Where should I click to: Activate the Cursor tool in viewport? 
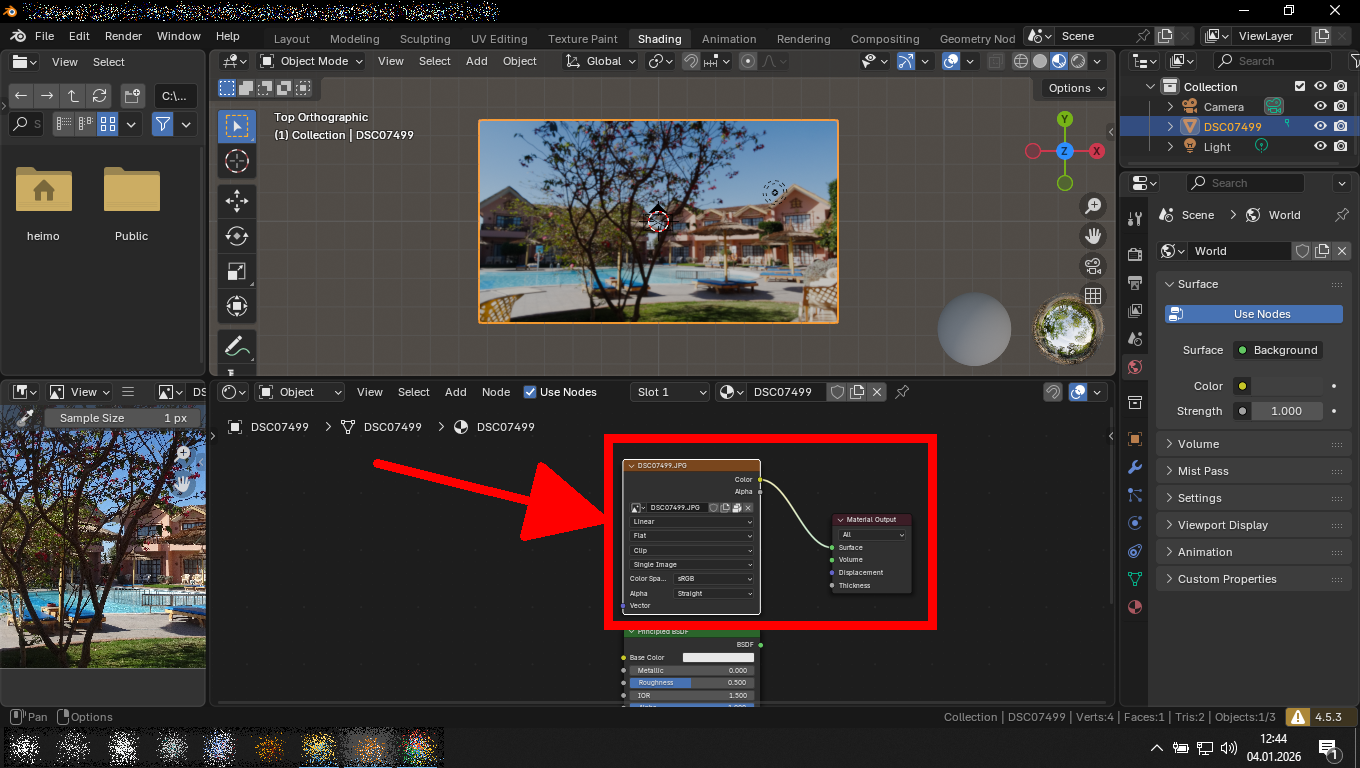[x=237, y=161]
